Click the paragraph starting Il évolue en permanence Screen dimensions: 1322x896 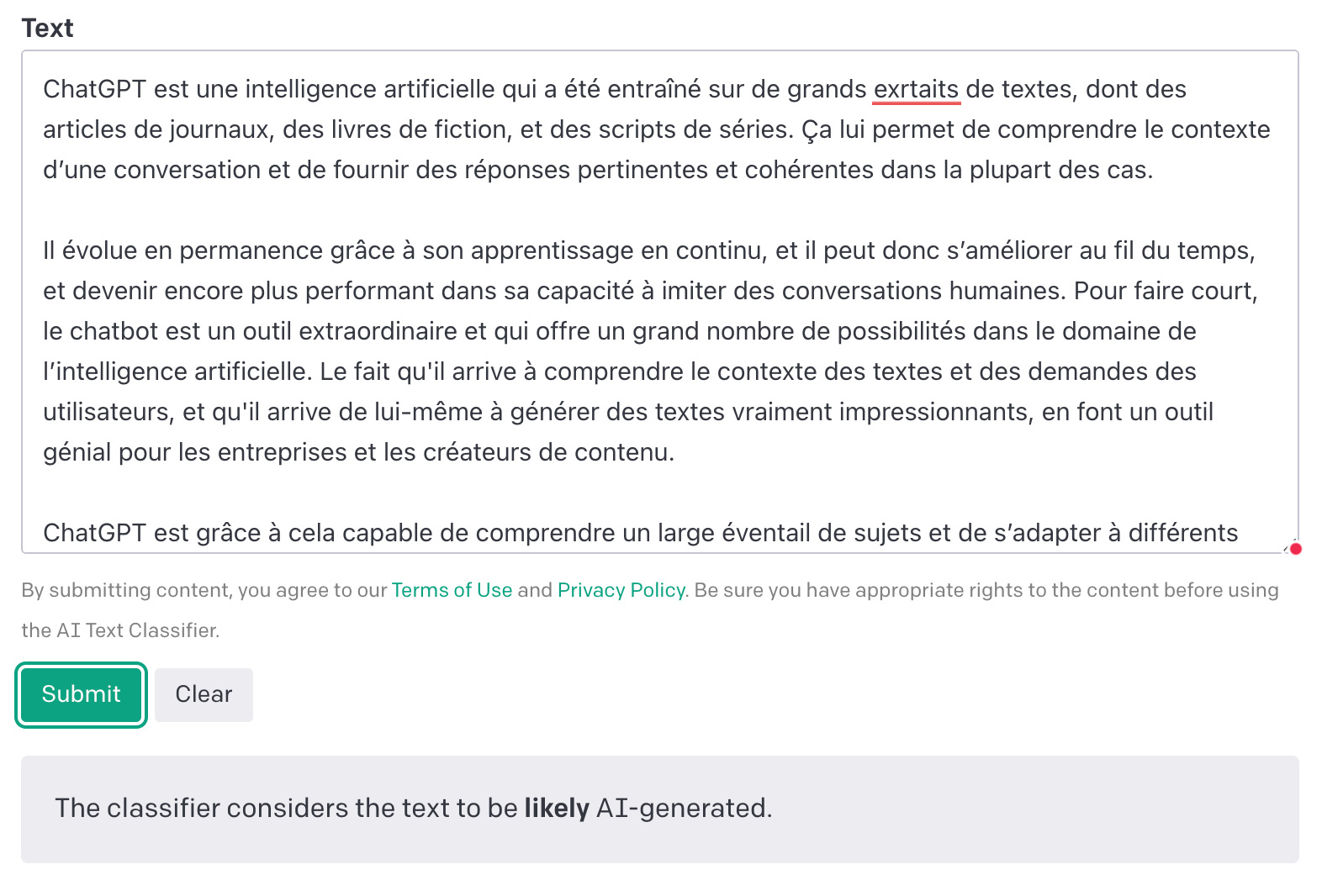coord(650,351)
